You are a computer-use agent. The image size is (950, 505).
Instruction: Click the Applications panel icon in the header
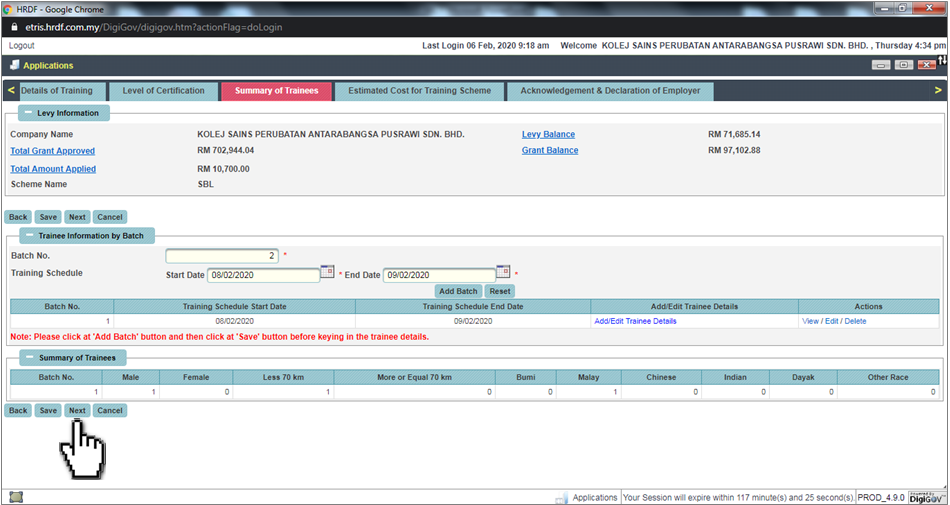(x=14, y=65)
